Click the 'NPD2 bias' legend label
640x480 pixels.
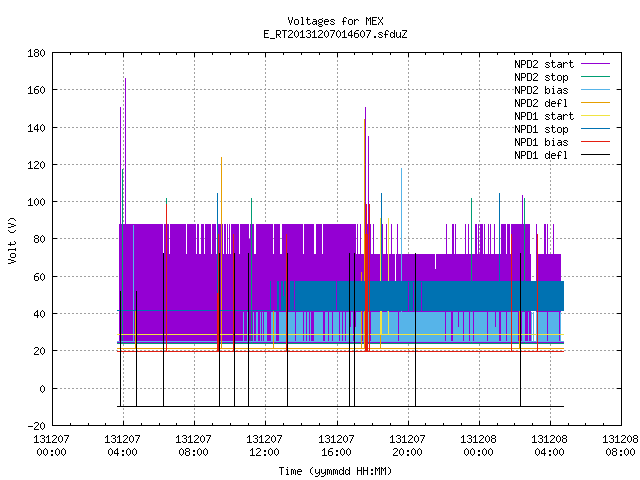(x=541, y=90)
